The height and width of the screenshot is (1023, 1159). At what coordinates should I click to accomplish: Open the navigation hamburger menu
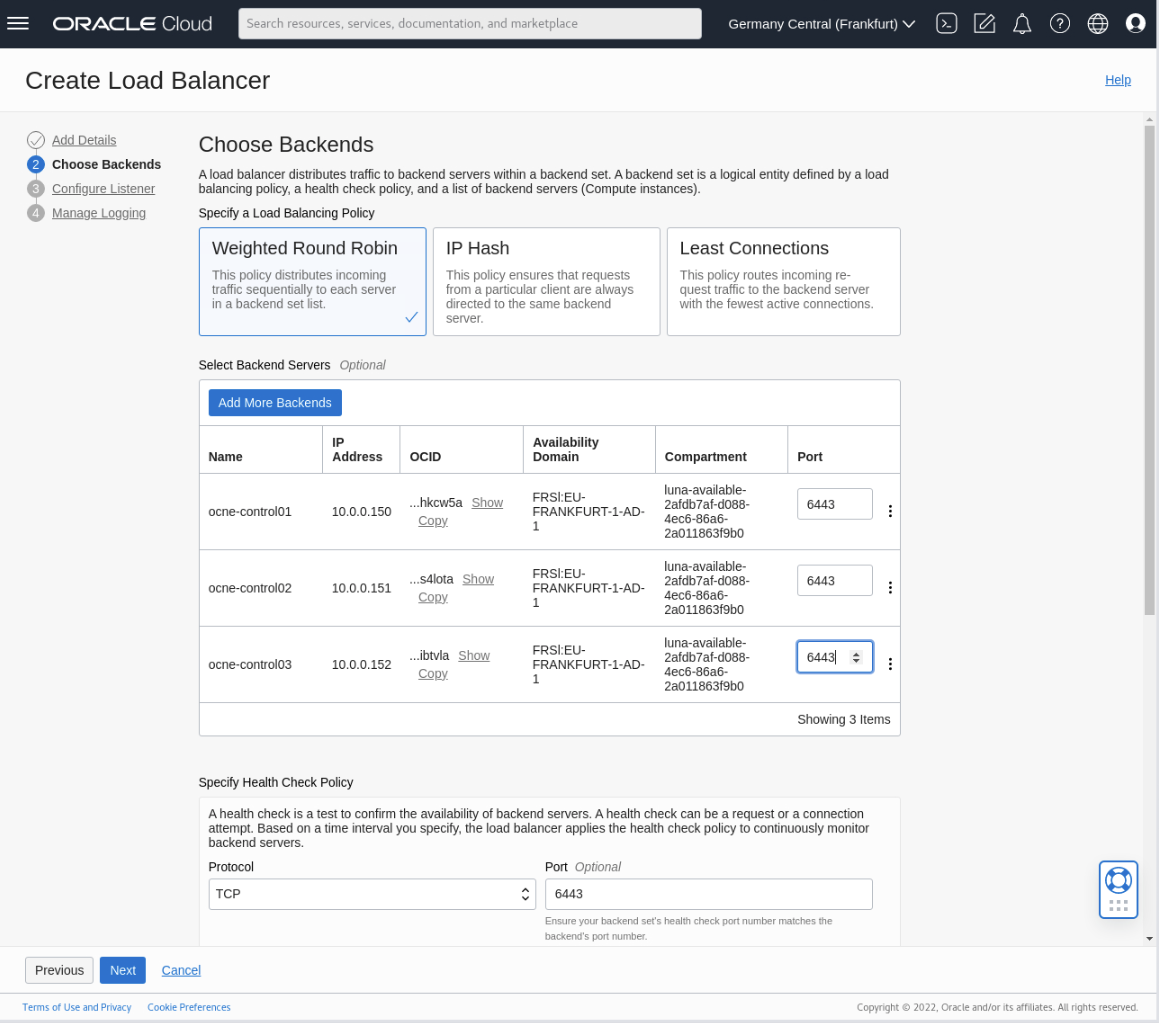(18, 23)
